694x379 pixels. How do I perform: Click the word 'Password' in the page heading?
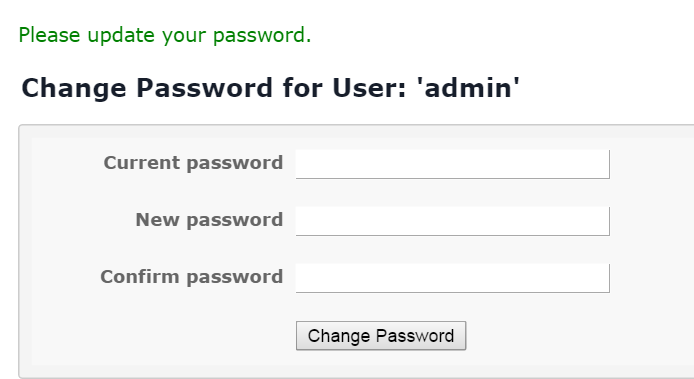(204, 88)
